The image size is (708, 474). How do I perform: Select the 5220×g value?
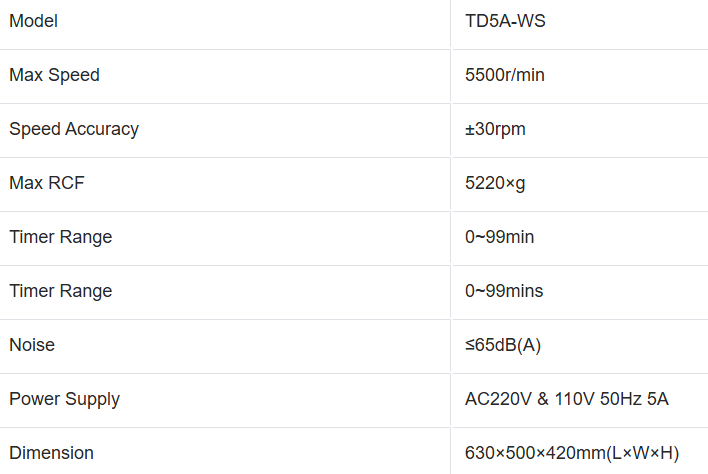(495, 183)
